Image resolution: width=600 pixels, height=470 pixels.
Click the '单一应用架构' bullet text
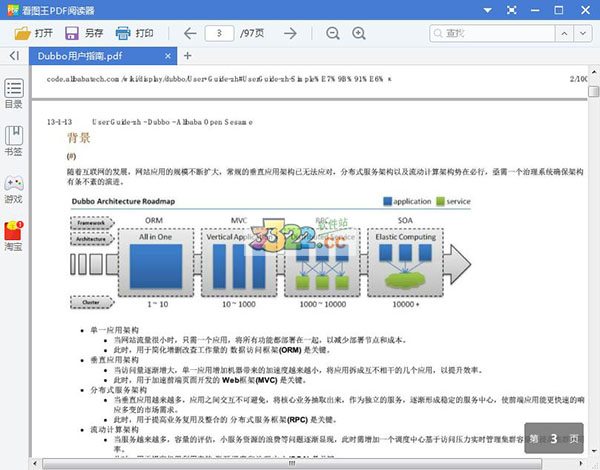click(x=114, y=330)
